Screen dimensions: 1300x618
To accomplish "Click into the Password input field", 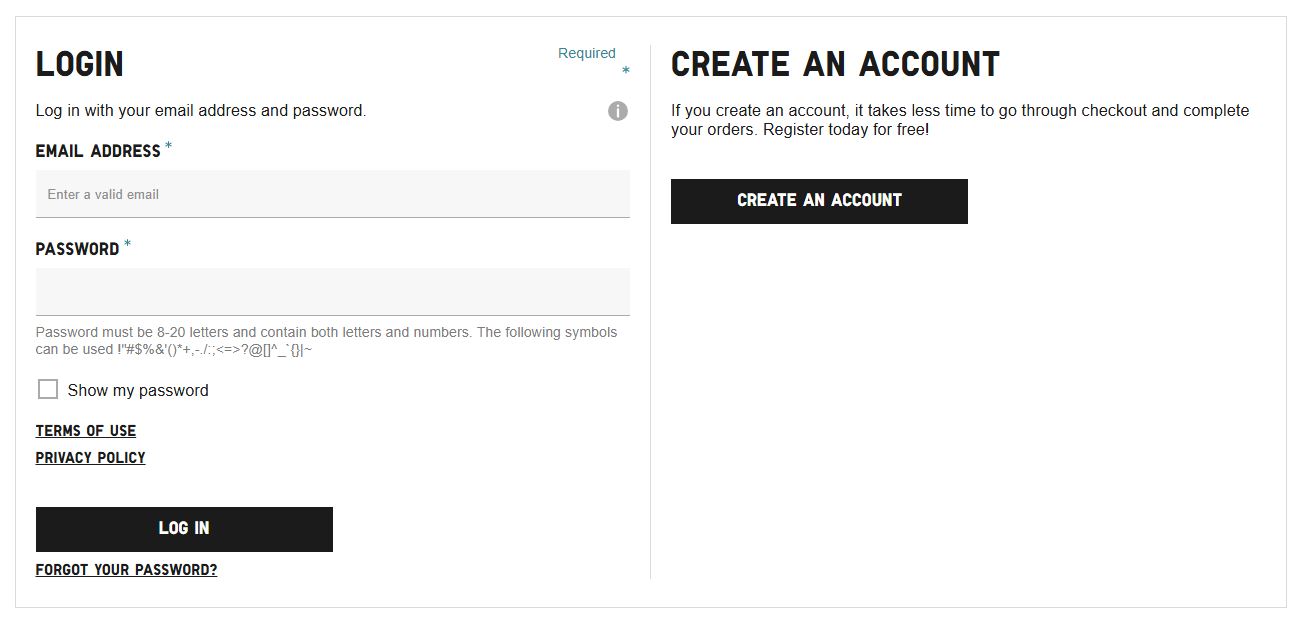I will (x=332, y=291).
